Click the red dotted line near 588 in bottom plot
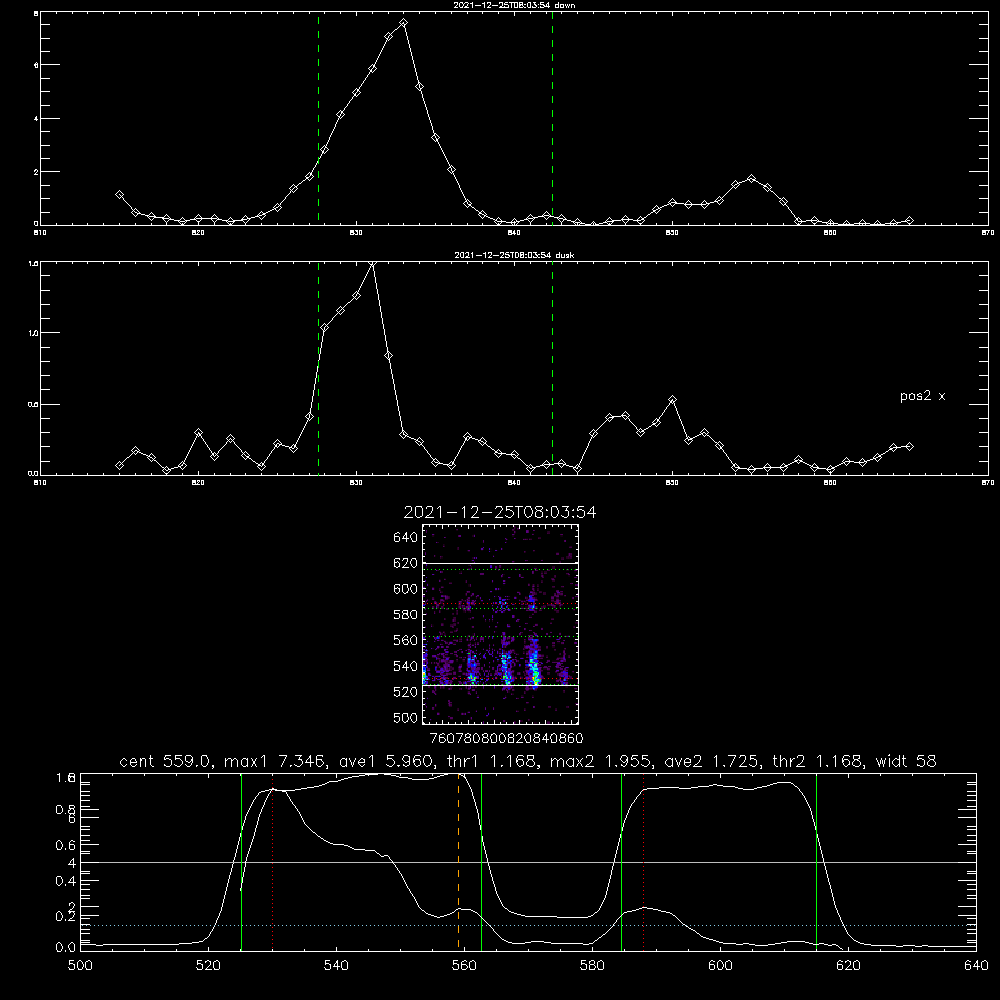This screenshot has width=1000, height=1000. pos(643,861)
